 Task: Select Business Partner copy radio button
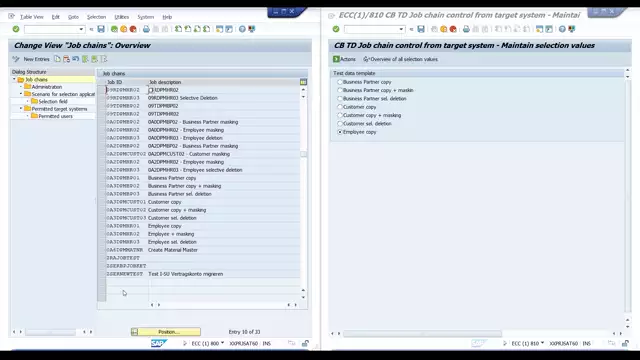340,82
